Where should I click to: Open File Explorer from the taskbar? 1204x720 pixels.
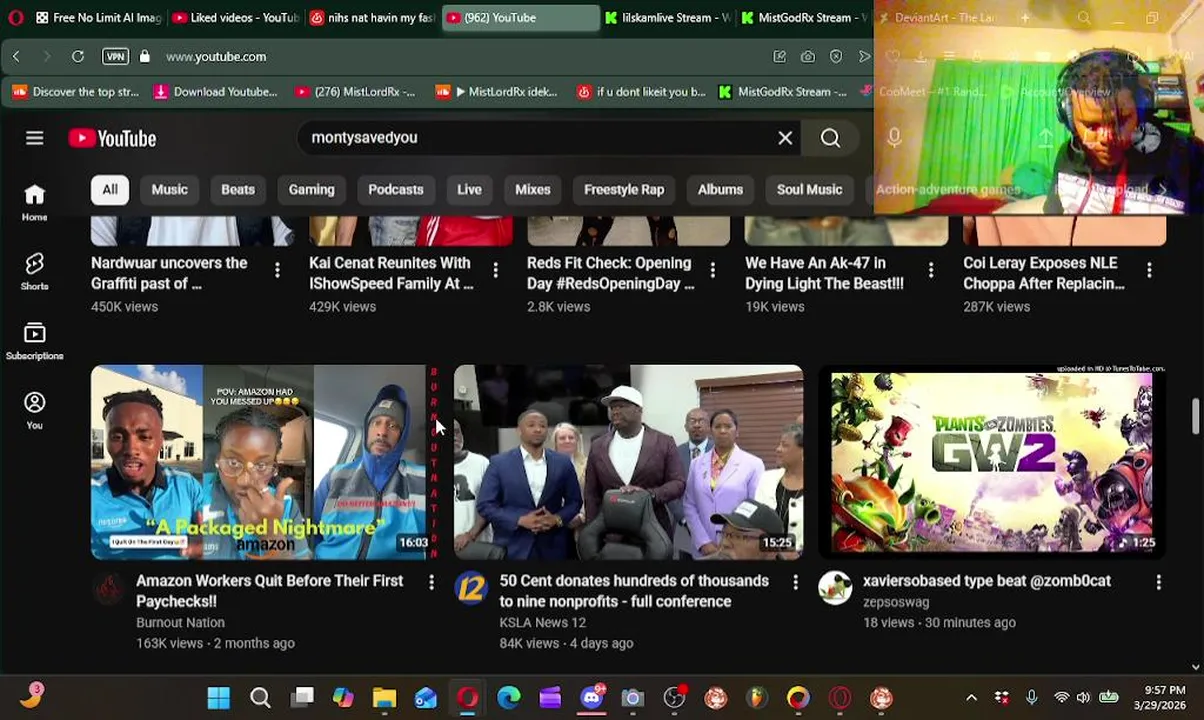pyautogui.click(x=385, y=698)
